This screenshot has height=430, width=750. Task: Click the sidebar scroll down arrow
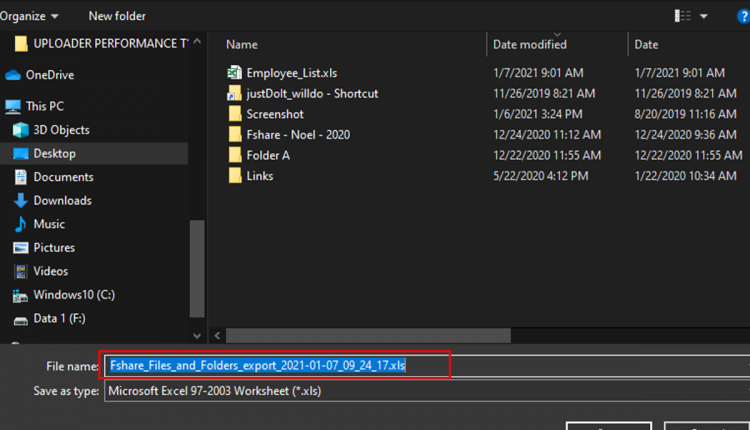(x=197, y=336)
